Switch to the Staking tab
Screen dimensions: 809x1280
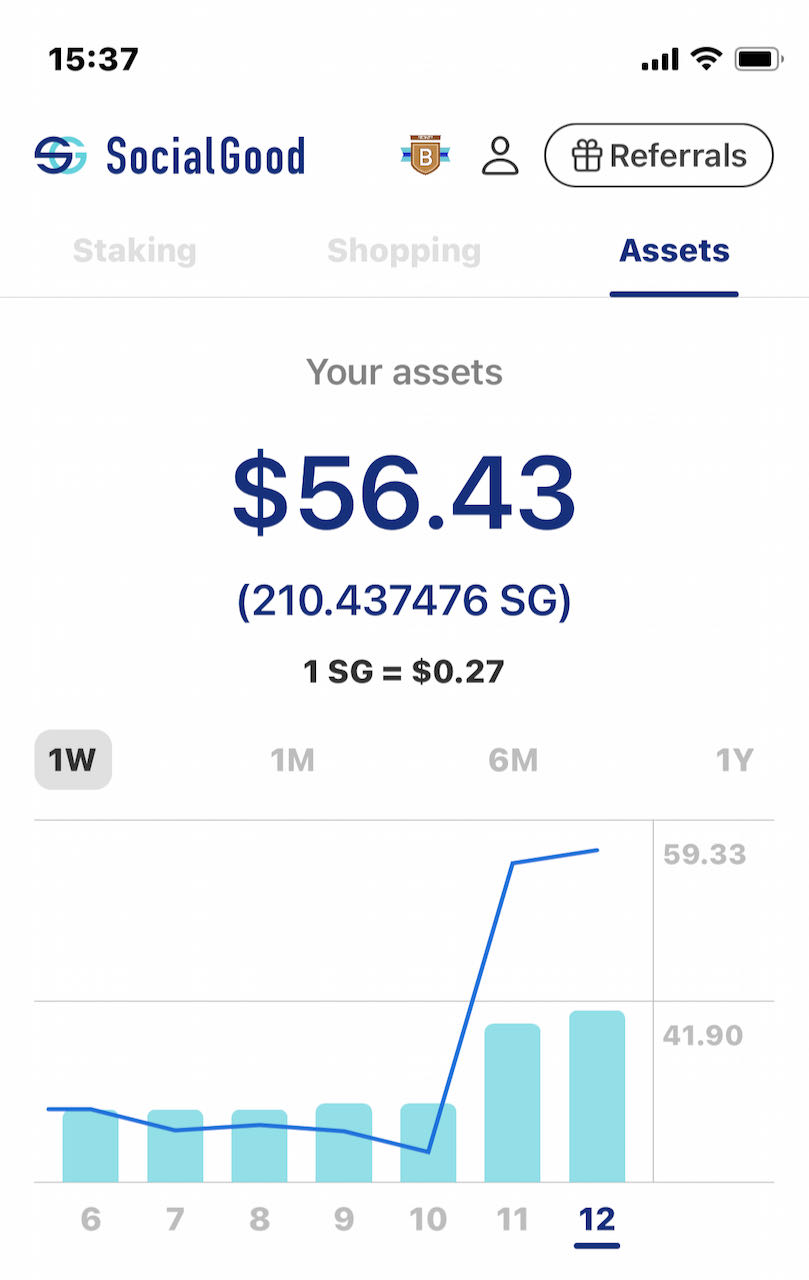coord(135,250)
